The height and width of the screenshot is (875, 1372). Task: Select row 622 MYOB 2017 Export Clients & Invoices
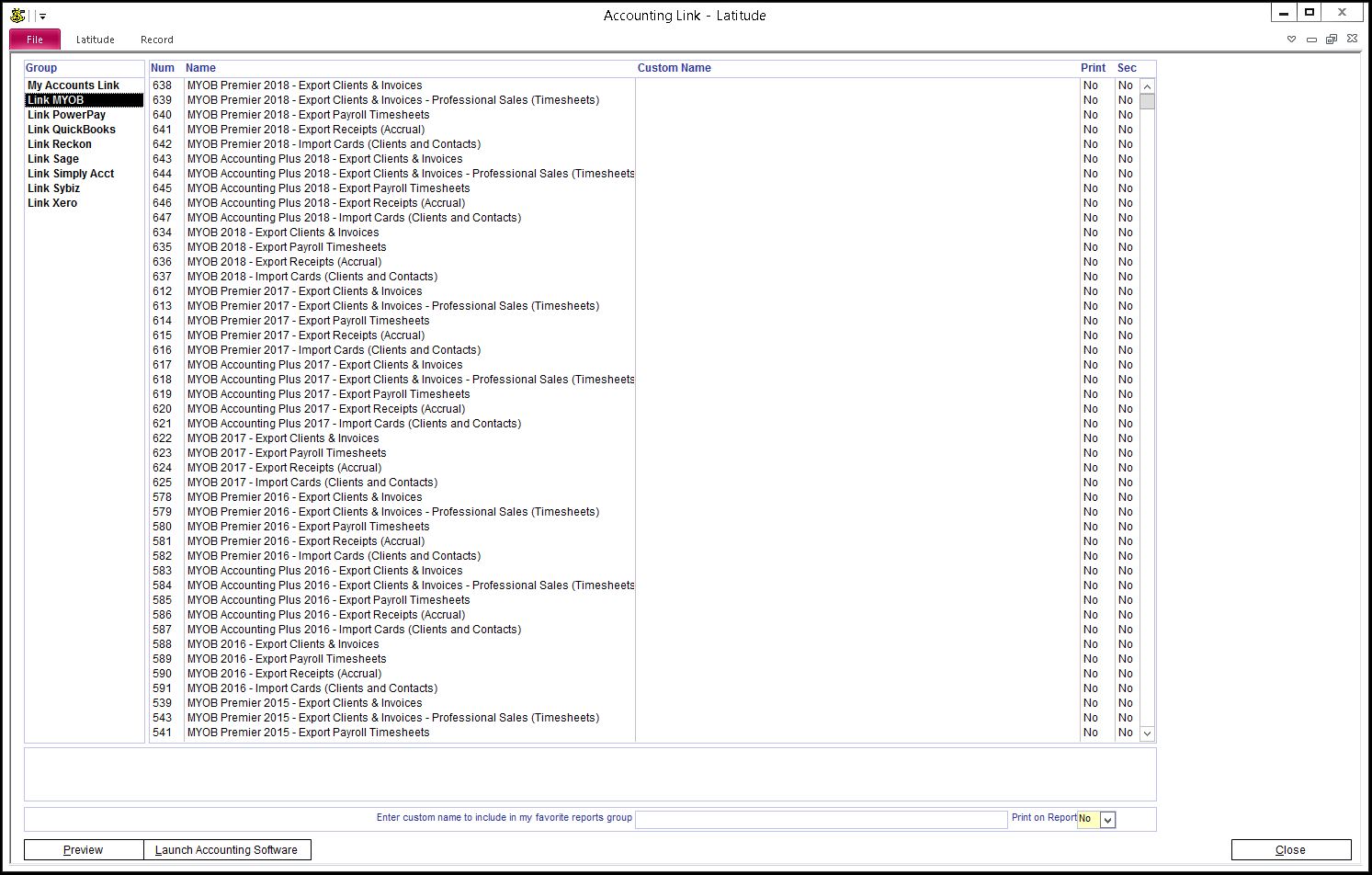(643, 438)
